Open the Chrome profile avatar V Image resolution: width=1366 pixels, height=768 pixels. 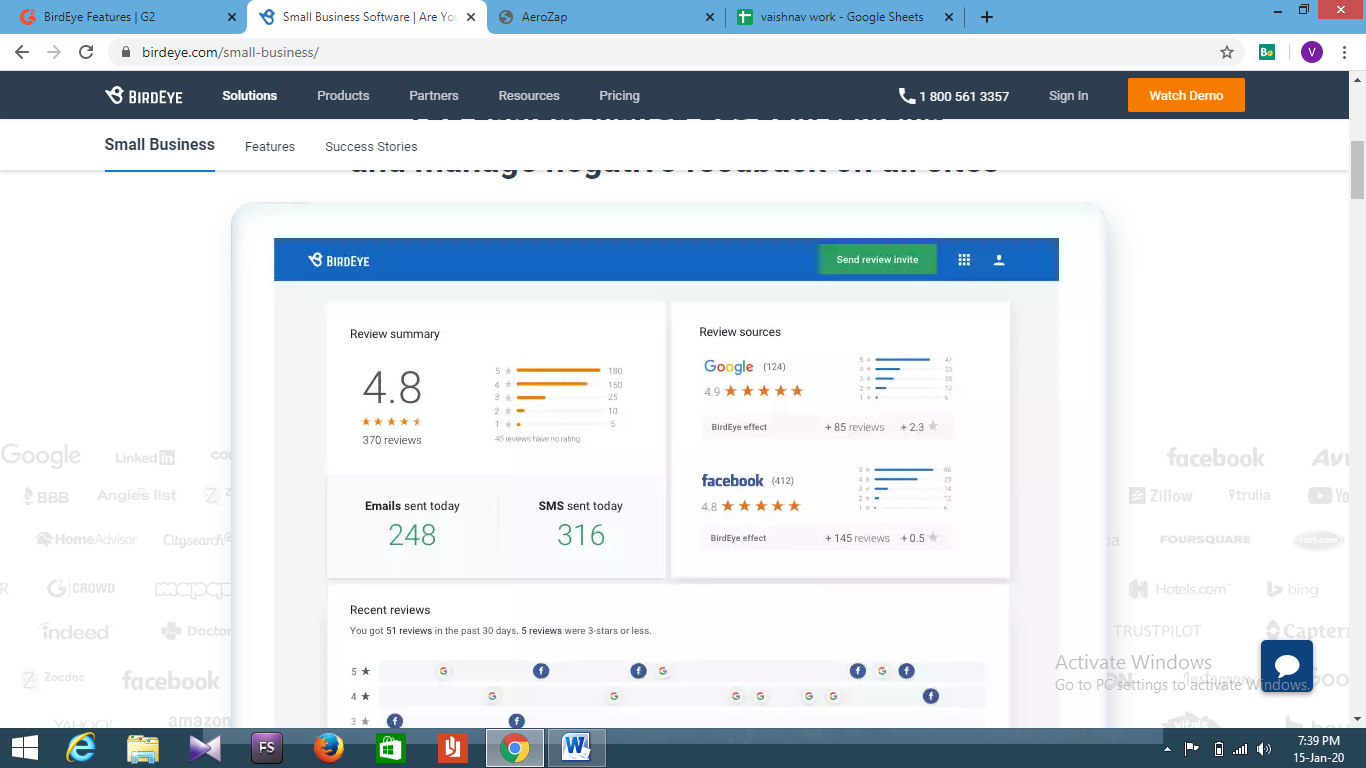1312,52
